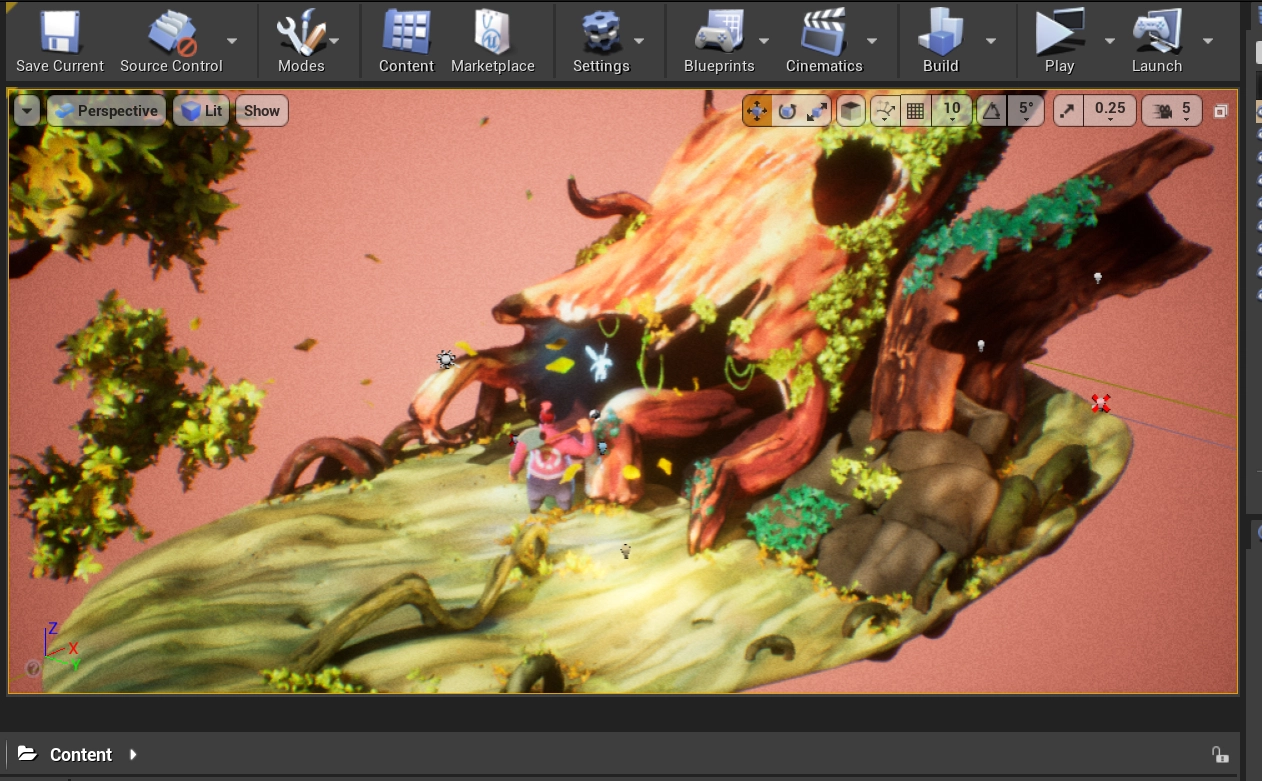Click the Show button in viewport

click(262, 111)
